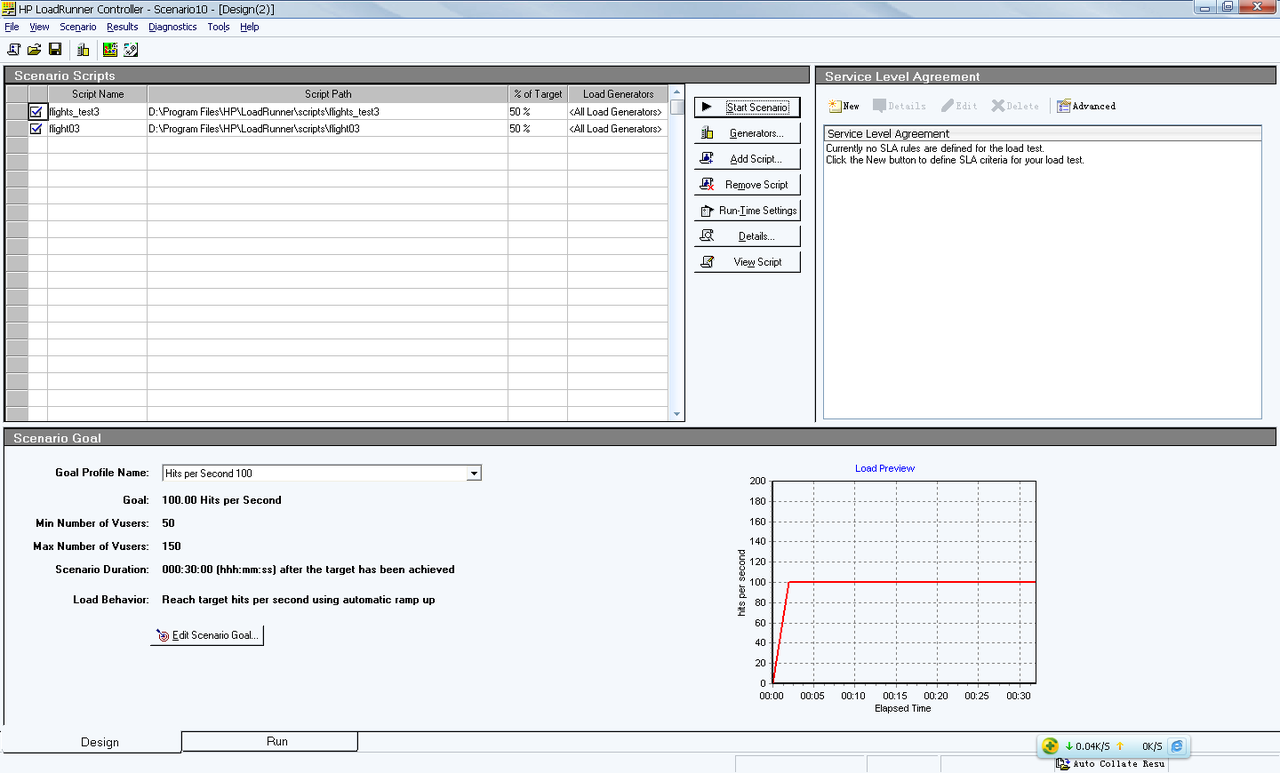Click the flight03 script path cell
1280x773 pixels.
coord(327,129)
